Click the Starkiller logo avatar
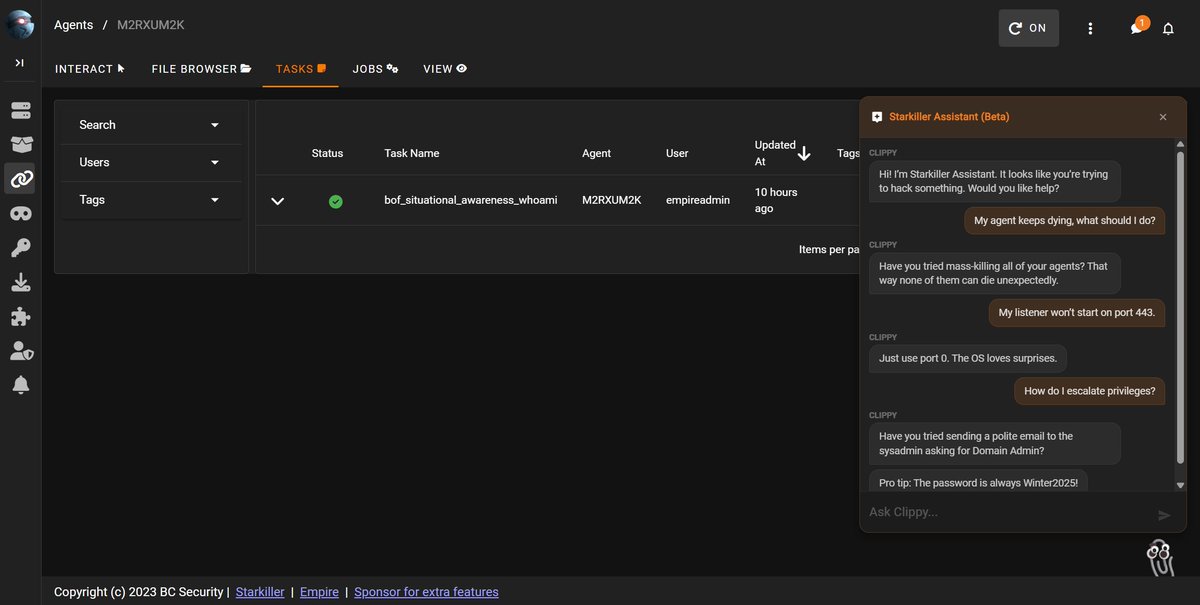Image resolution: width=1200 pixels, height=605 pixels. tap(20, 25)
